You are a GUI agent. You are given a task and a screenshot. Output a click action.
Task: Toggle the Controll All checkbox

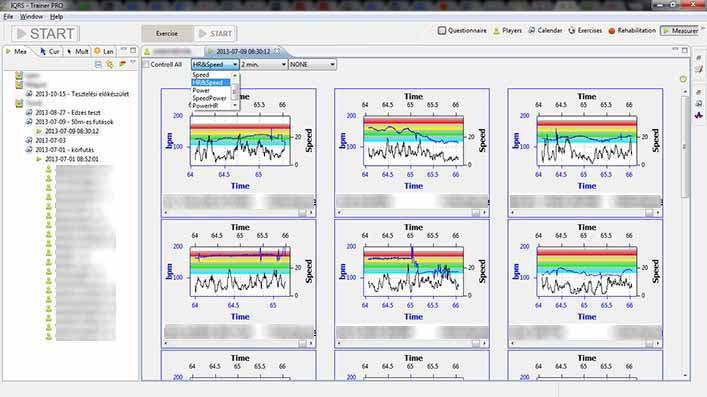(x=146, y=65)
